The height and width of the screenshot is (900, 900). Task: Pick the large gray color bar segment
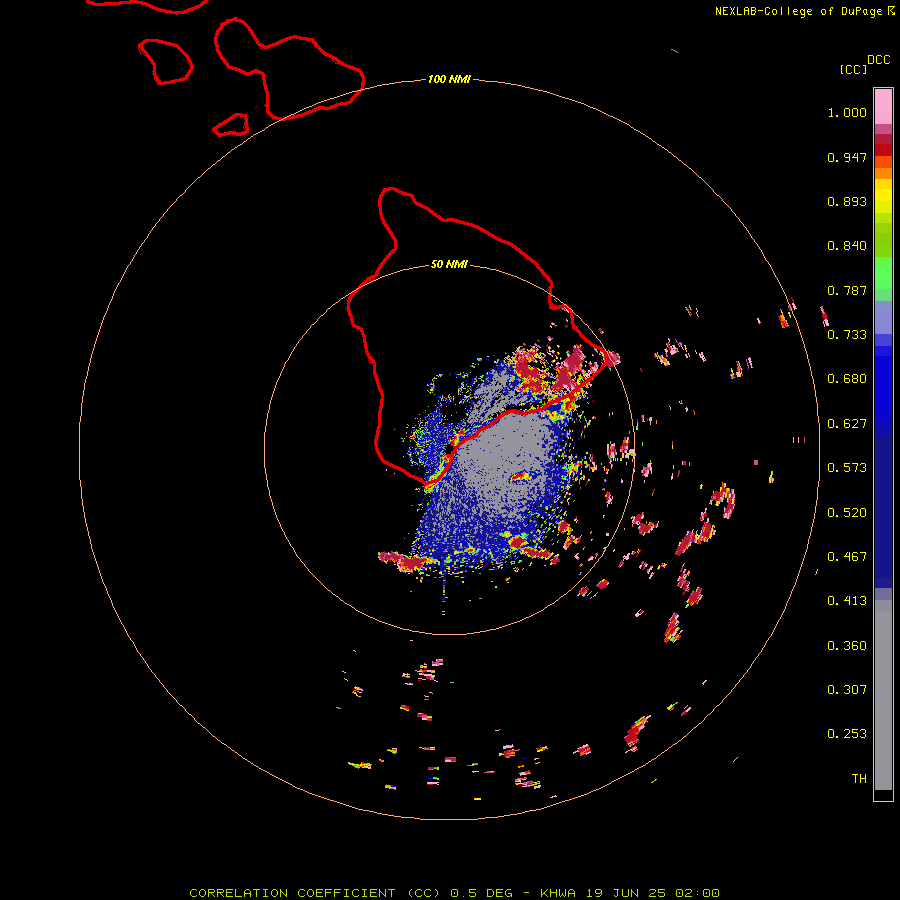coord(883,700)
